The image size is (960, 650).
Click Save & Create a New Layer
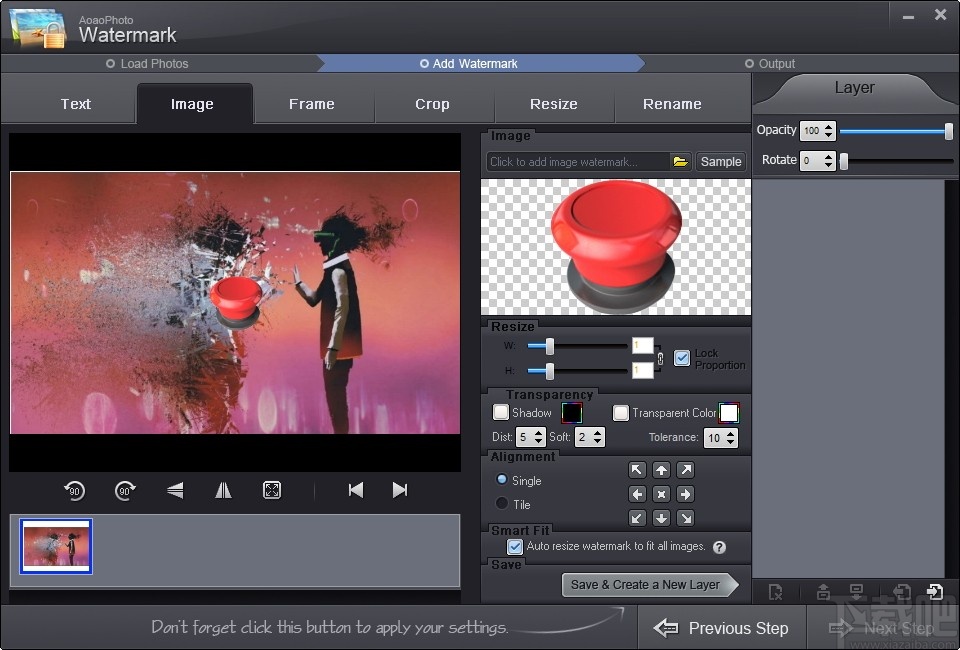coord(645,585)
